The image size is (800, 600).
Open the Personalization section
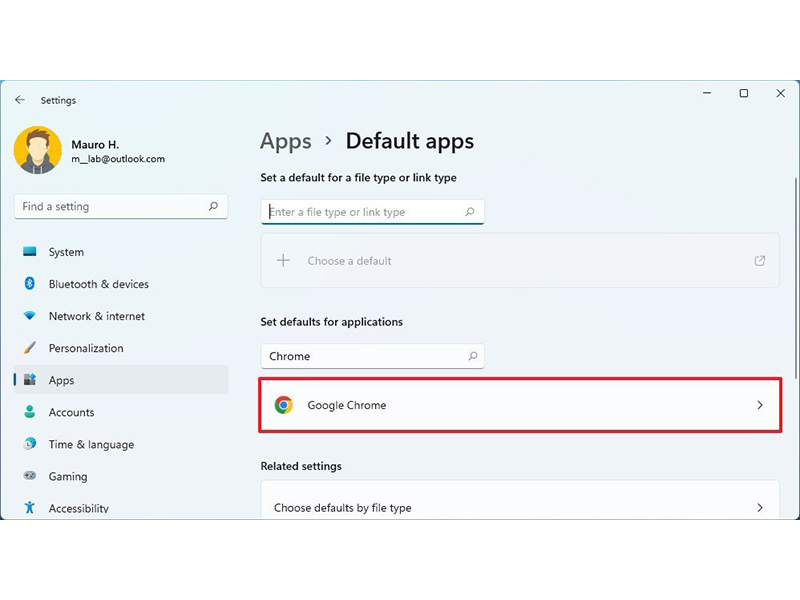[x=86, y=348]
